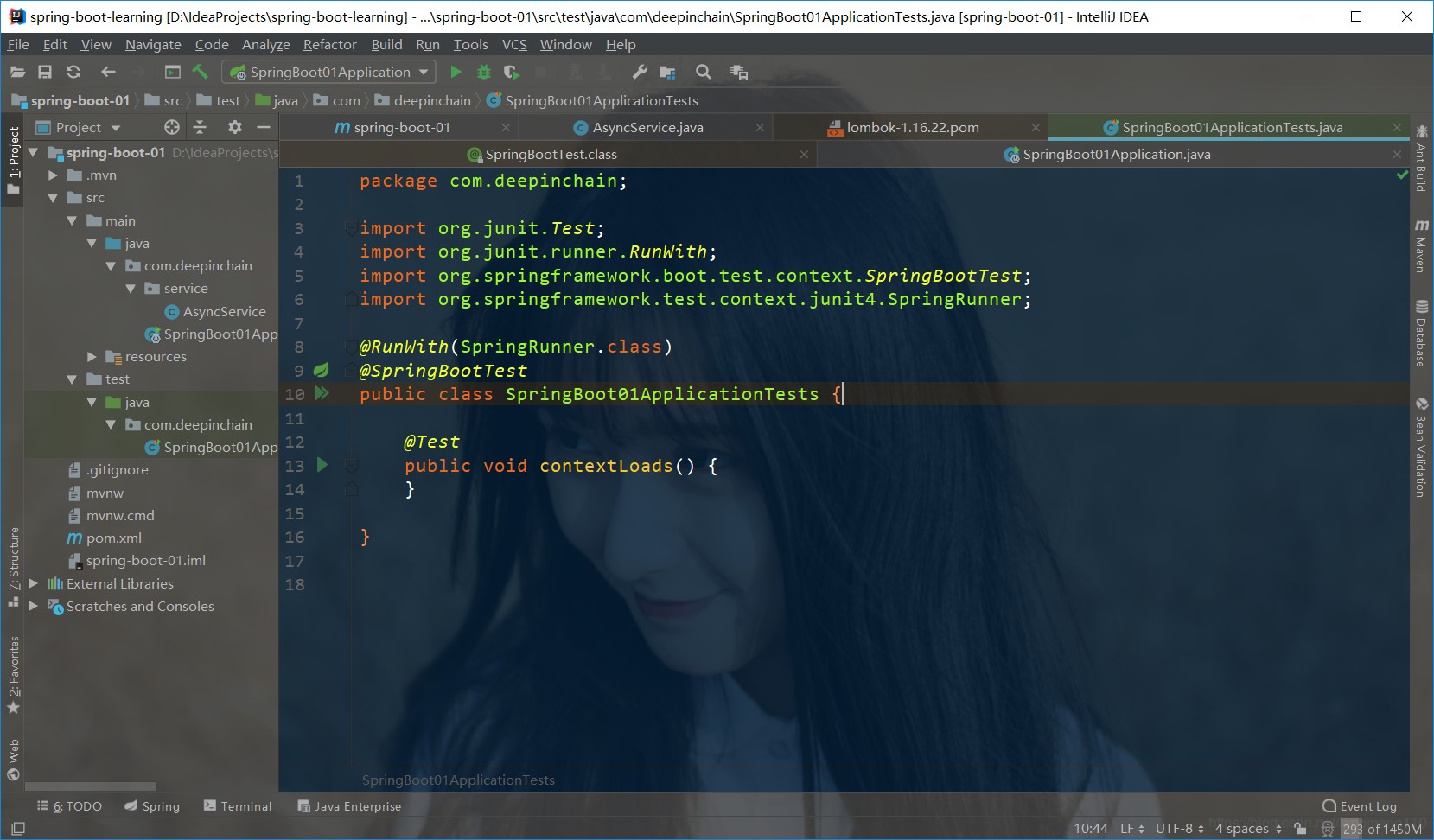Toggle the Z: Structure side tool window
Screen dimensions: 1434x840
pos(13,567)
